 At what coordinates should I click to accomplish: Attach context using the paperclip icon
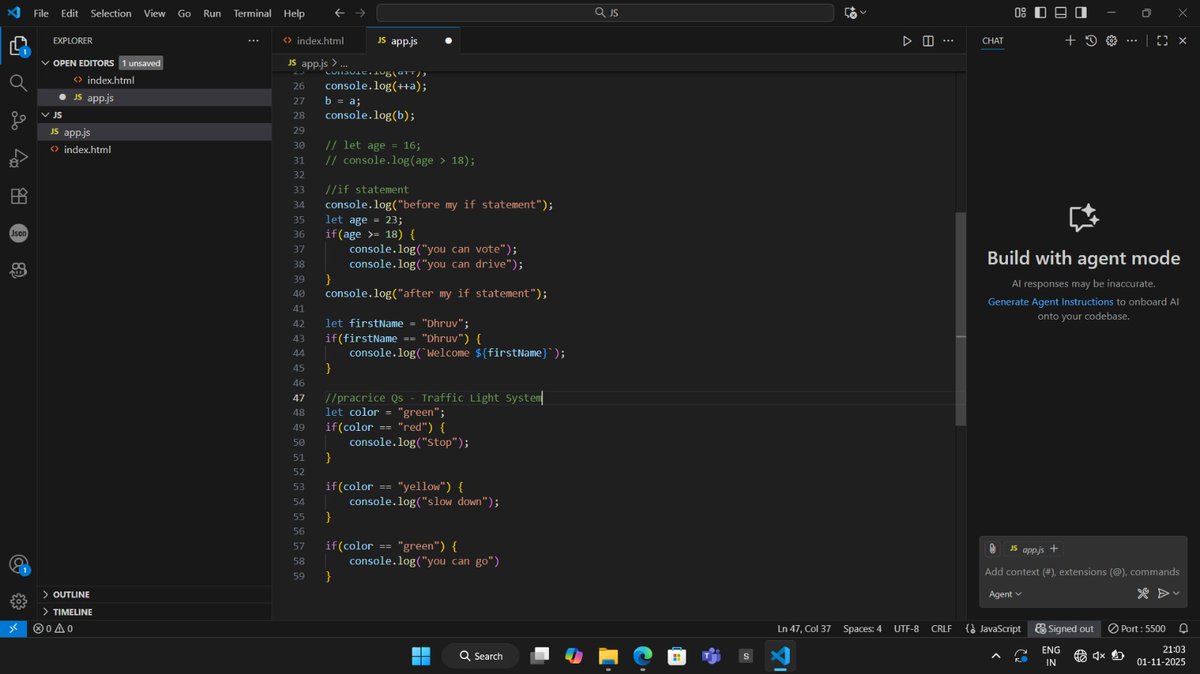click(x=991, y=548)
